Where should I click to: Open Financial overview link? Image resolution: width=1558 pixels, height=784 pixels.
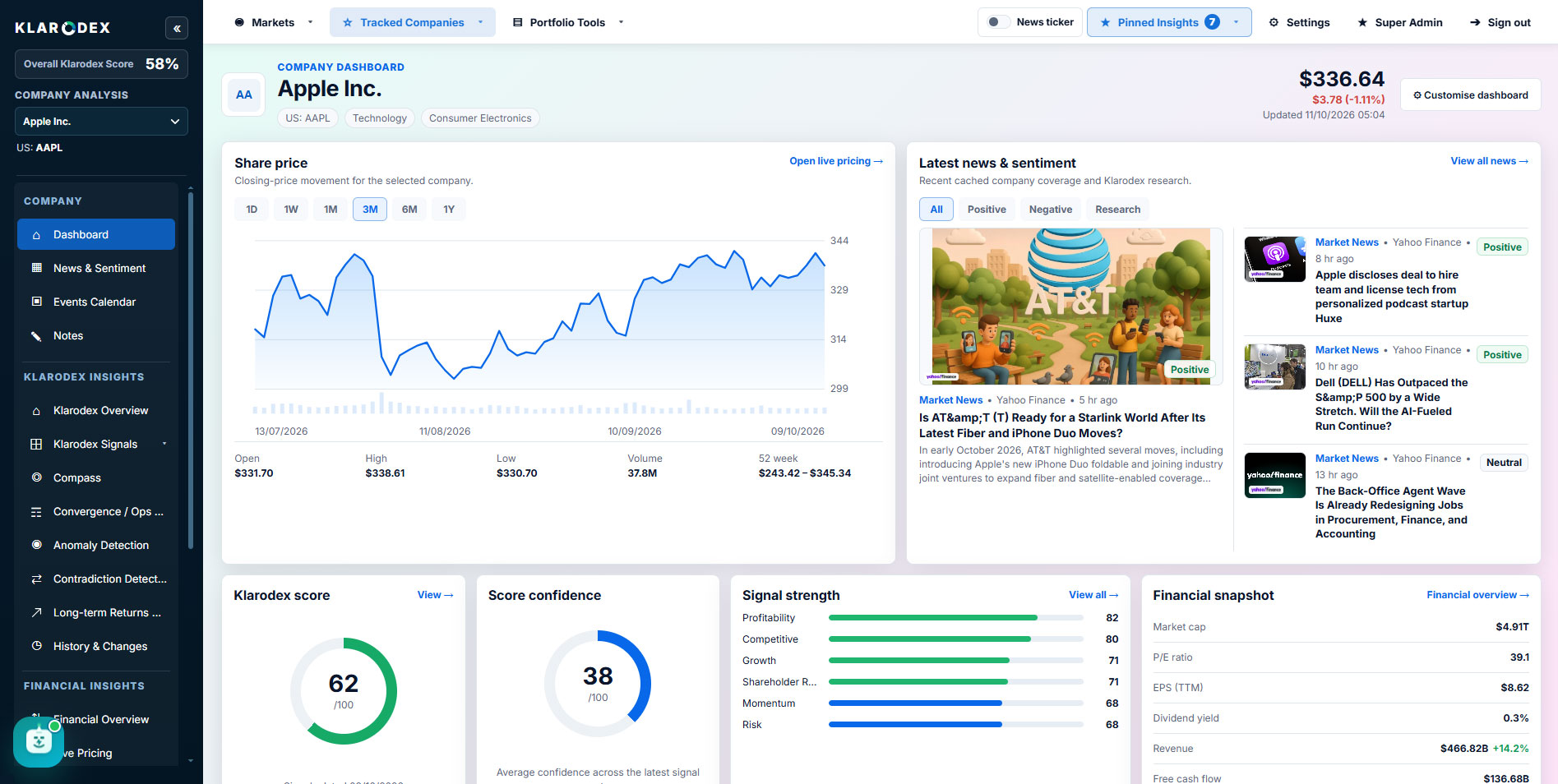(1477, 595)
